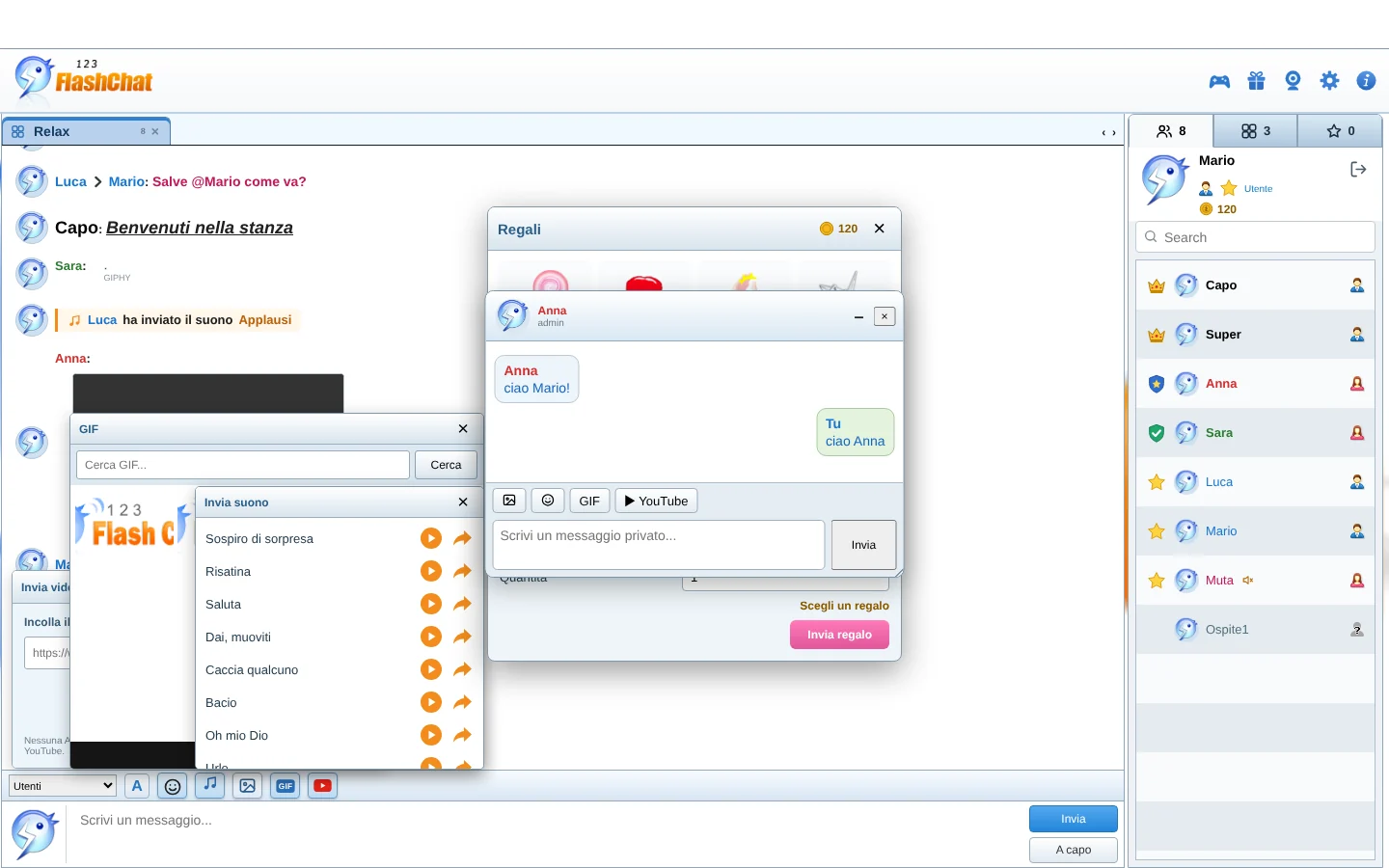1389x868 pixels.
Task: Send the private message with 'Invia'
Action: 863,545
